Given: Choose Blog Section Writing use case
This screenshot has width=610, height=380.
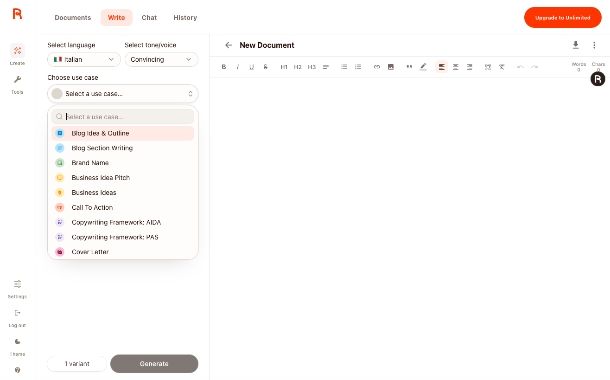Looking at the screenshot, I should tap(123, 148).
